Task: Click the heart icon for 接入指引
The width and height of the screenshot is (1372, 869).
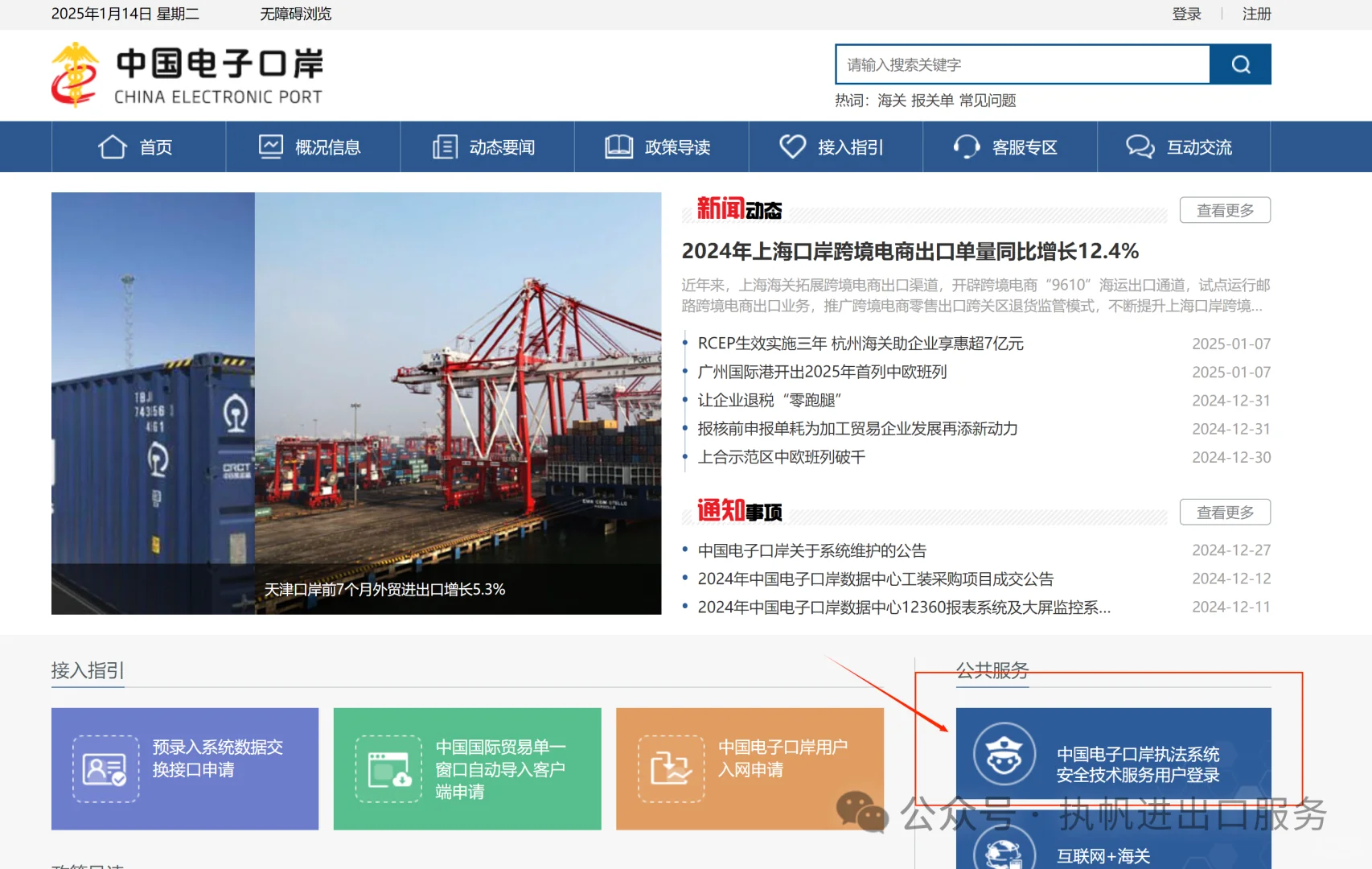Action: pyautogui.click(x=793, y=146)
